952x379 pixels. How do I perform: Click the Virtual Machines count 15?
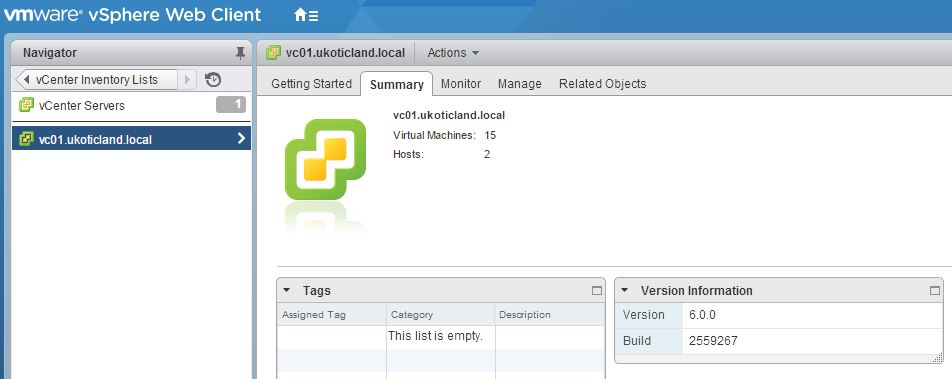[490, 135]
